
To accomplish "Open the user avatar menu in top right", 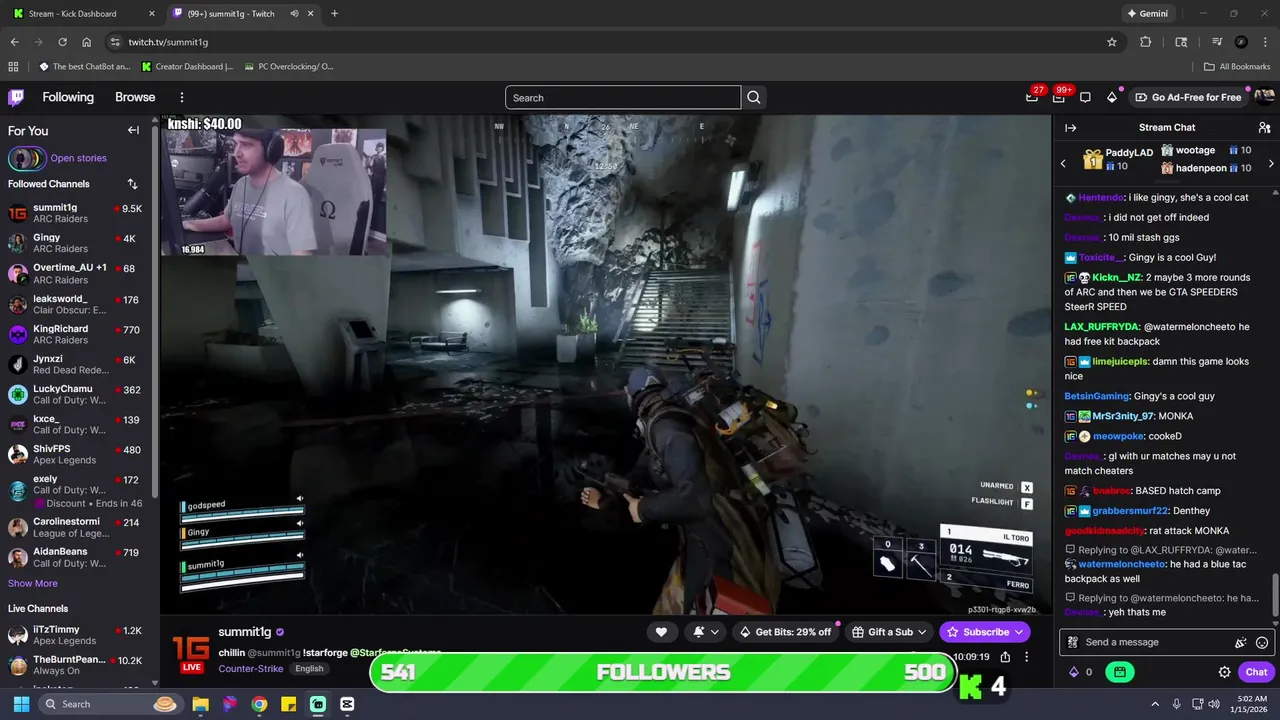I will pyautogui.click(x=1264, y=97).
